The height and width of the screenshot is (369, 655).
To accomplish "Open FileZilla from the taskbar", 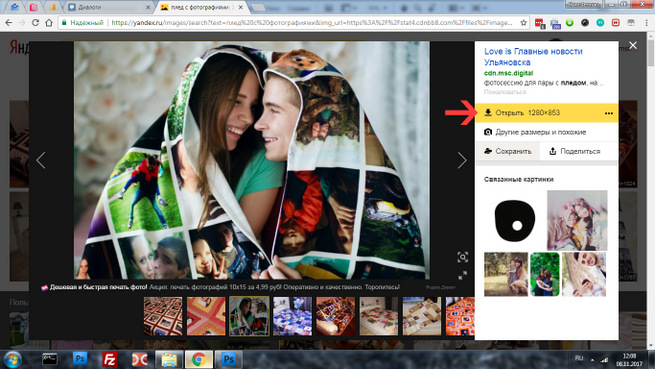I will pos(109,359).
